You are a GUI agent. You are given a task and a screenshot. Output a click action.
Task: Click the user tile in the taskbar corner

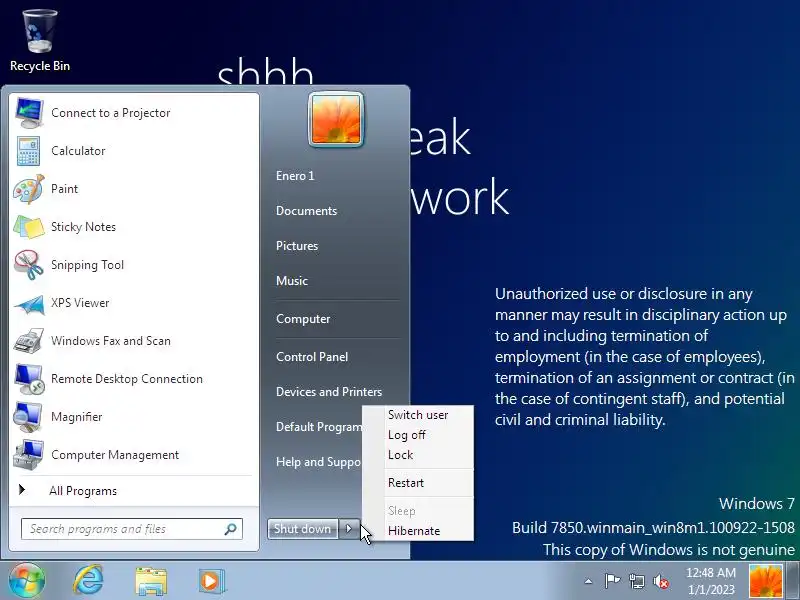[x=766, y=581]
